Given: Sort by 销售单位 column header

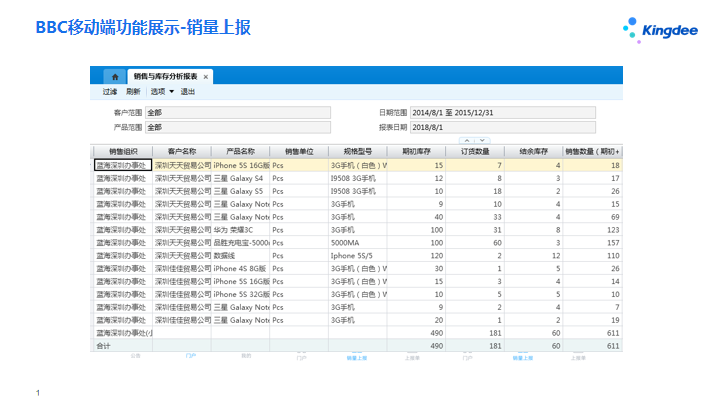Looking at the screenshot, I should tap(299, 152).
